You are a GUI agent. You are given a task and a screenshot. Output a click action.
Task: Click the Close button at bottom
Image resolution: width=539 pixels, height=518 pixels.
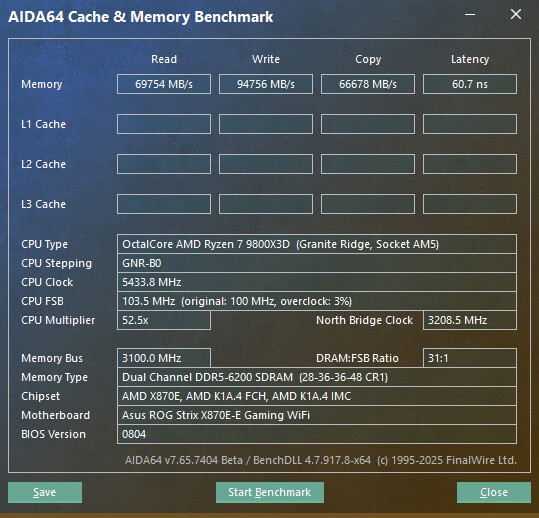tap(494, 492)
